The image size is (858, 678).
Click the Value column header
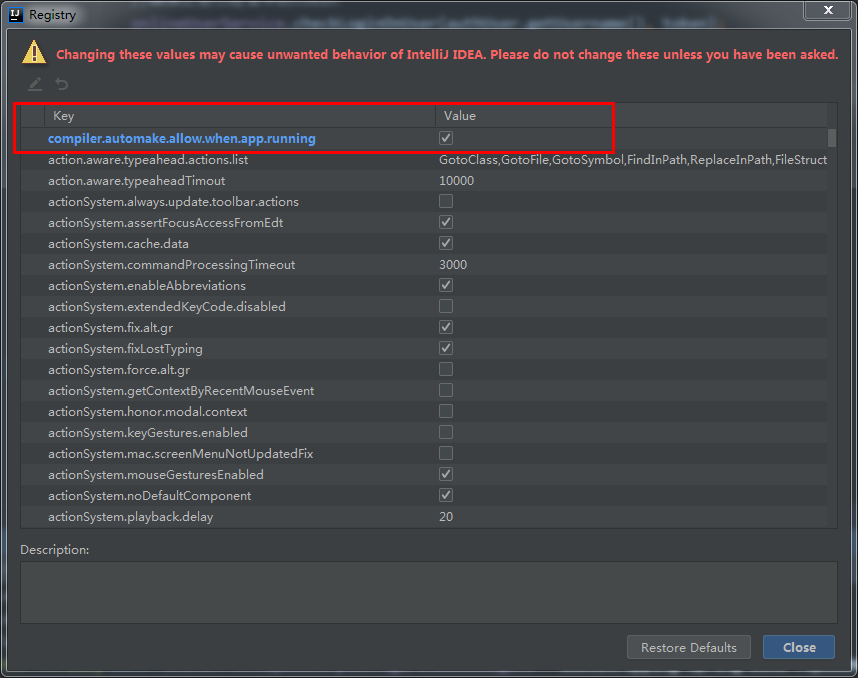coord(631,115)
